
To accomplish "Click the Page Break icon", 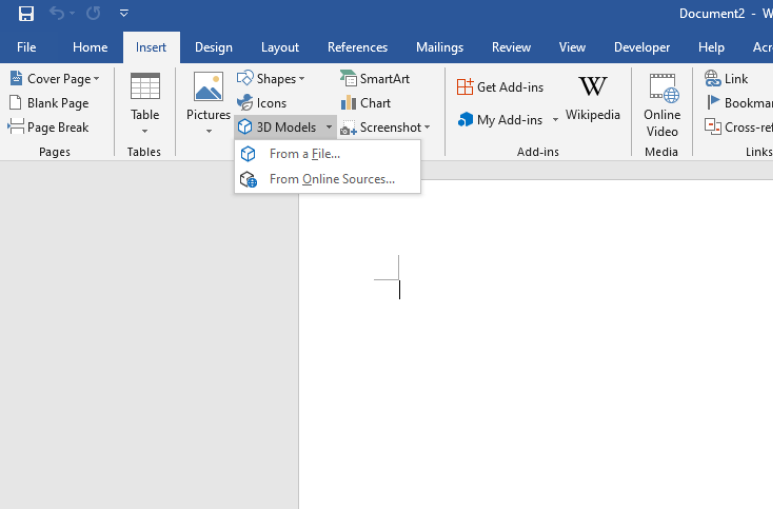I will click(x=16, y=127).
